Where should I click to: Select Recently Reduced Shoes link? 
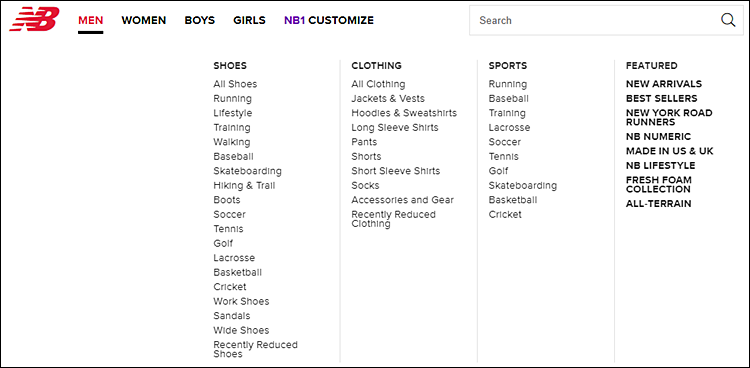click(x=255, y=349)
